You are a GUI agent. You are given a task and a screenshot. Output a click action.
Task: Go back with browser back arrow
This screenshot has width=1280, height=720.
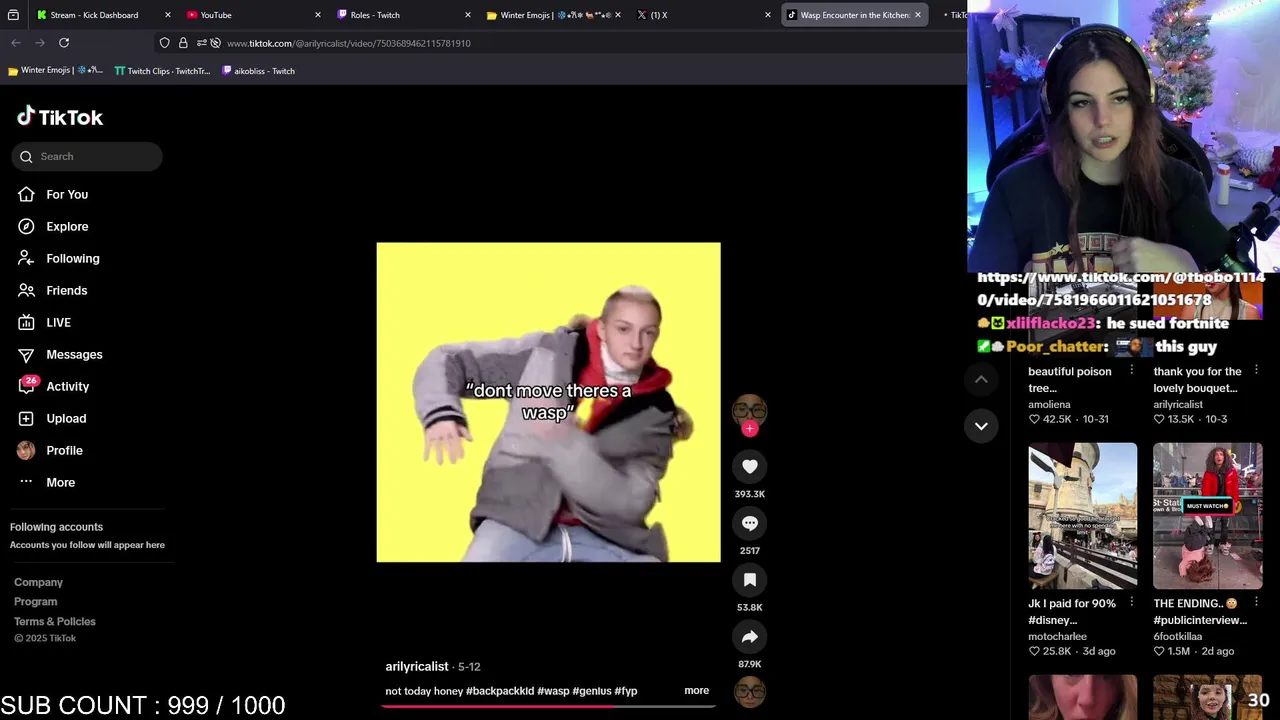16,43
